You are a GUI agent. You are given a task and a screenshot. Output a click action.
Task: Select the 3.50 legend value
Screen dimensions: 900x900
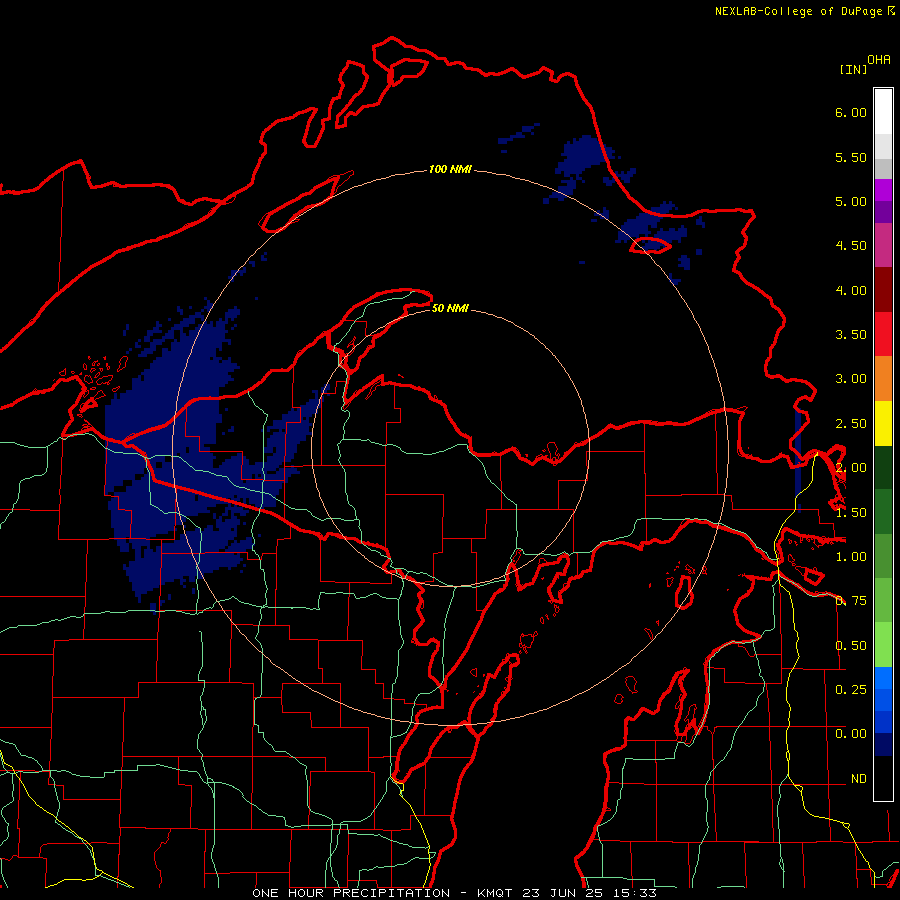[851, 335]
